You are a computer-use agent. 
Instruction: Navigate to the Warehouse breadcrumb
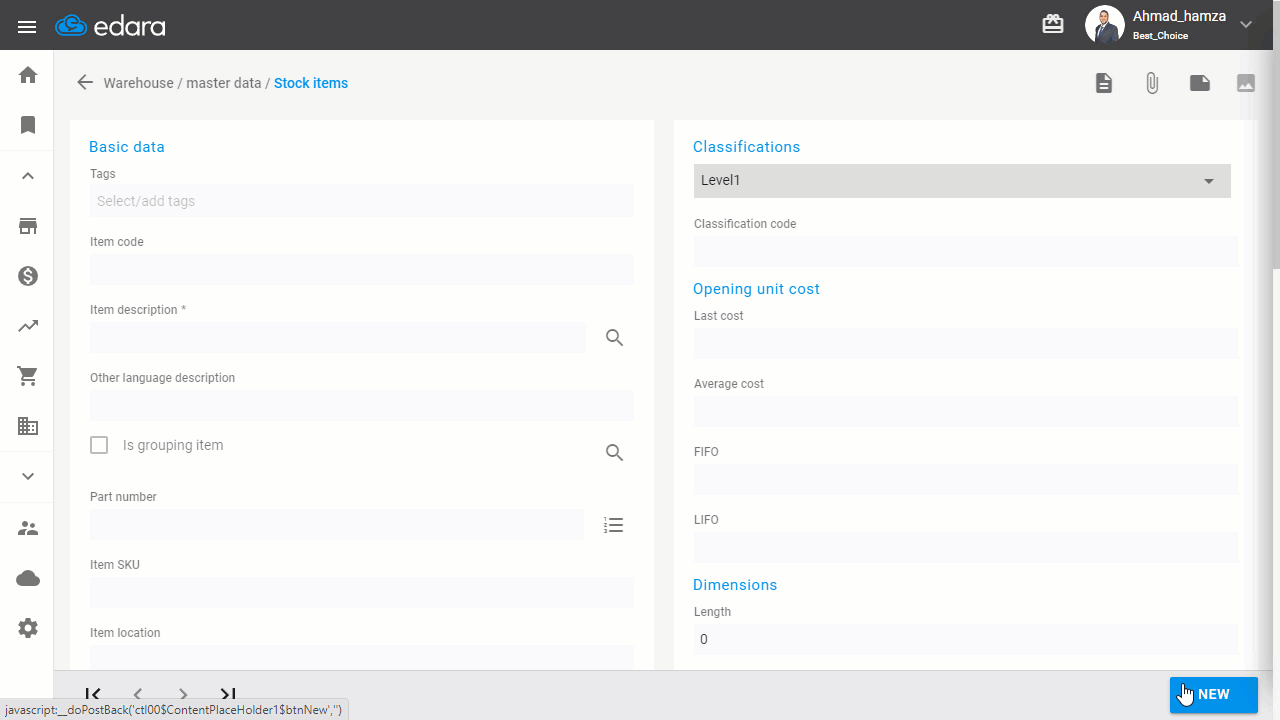tap(138, 83)
